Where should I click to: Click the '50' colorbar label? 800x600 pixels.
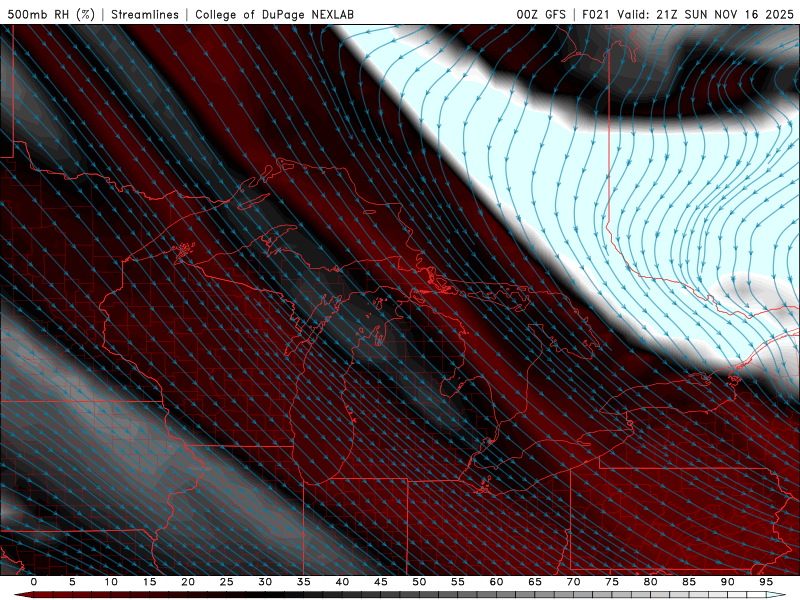419,582
